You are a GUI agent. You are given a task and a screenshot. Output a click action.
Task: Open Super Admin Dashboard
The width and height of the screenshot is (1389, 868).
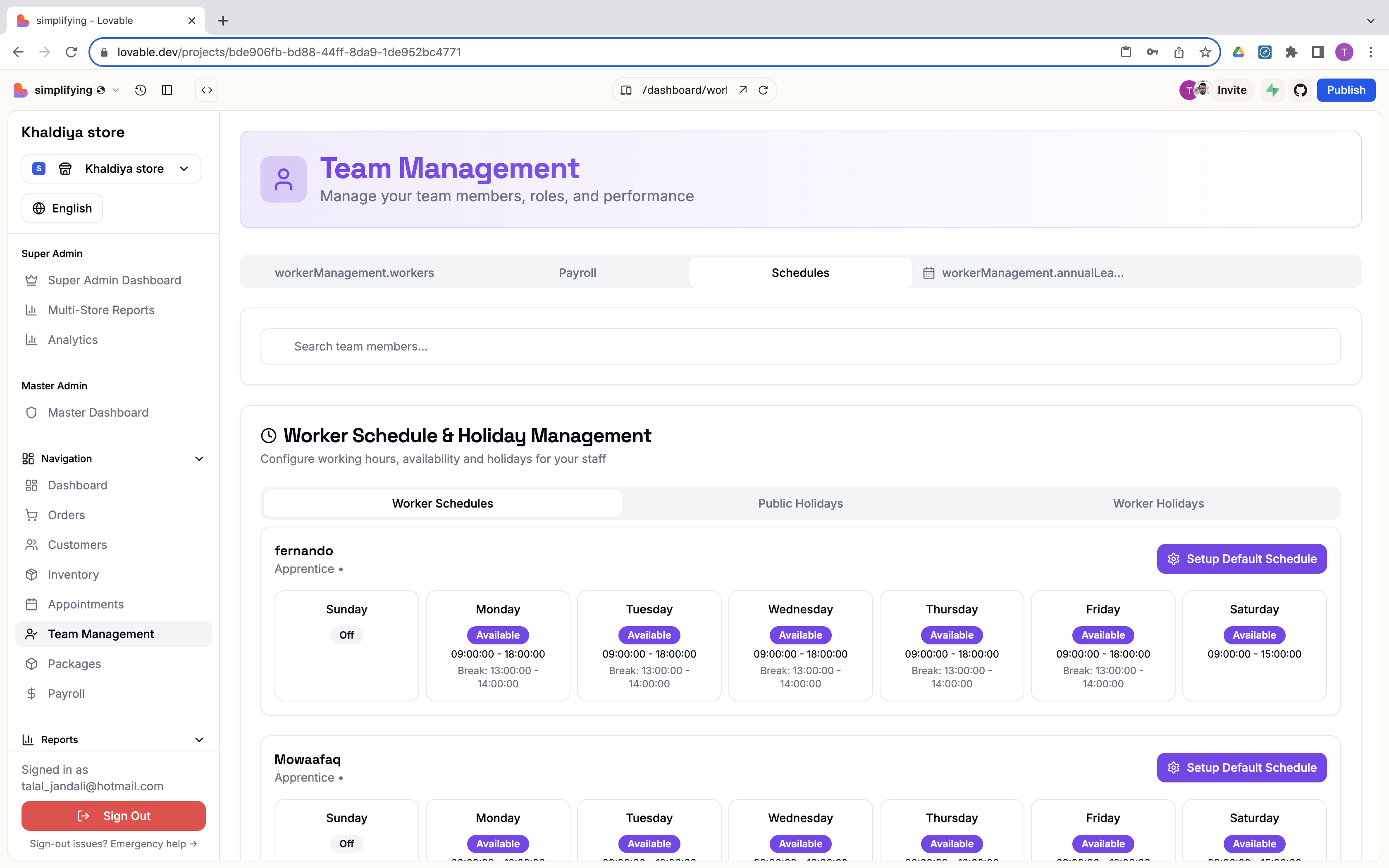coord(114,280)
